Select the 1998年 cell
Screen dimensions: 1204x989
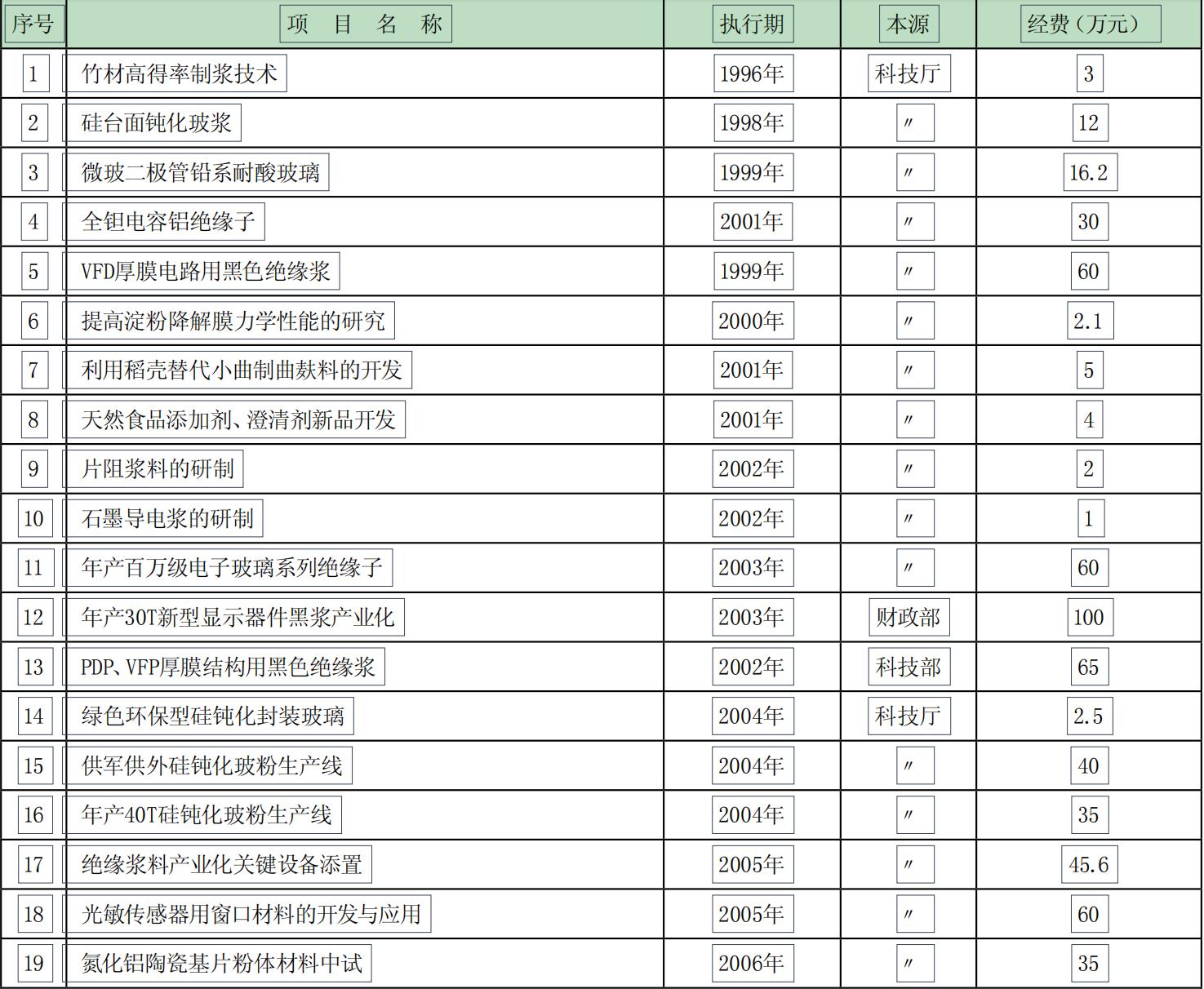(x=752, y=123)
